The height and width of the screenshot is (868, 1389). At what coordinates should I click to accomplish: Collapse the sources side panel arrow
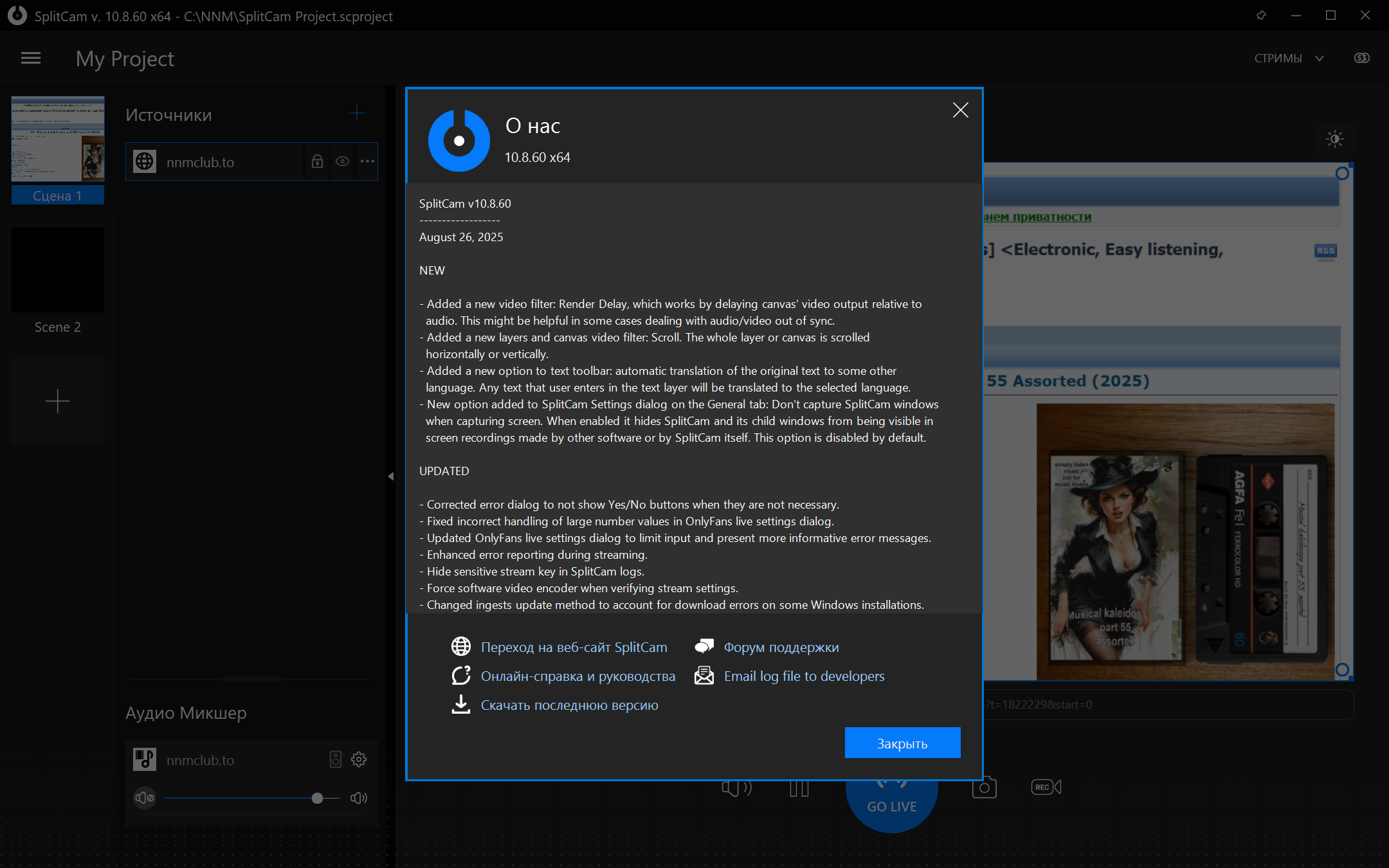click(x=390, y=476)
